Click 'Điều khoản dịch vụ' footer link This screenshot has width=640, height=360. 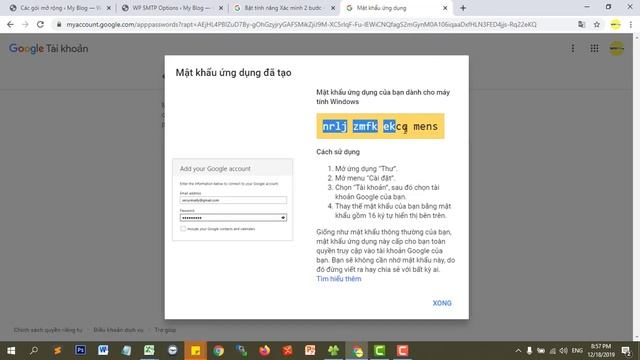click(x=118, y=330)
